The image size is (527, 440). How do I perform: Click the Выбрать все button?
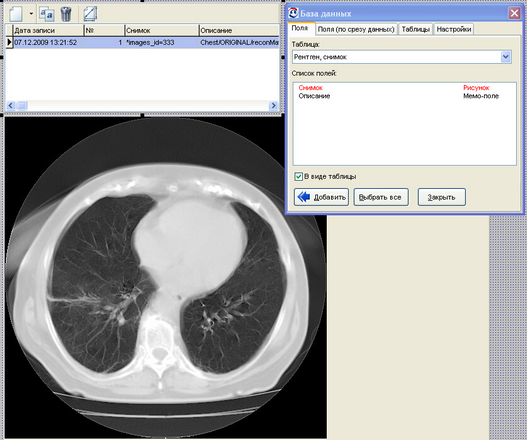tap(381, 197)
